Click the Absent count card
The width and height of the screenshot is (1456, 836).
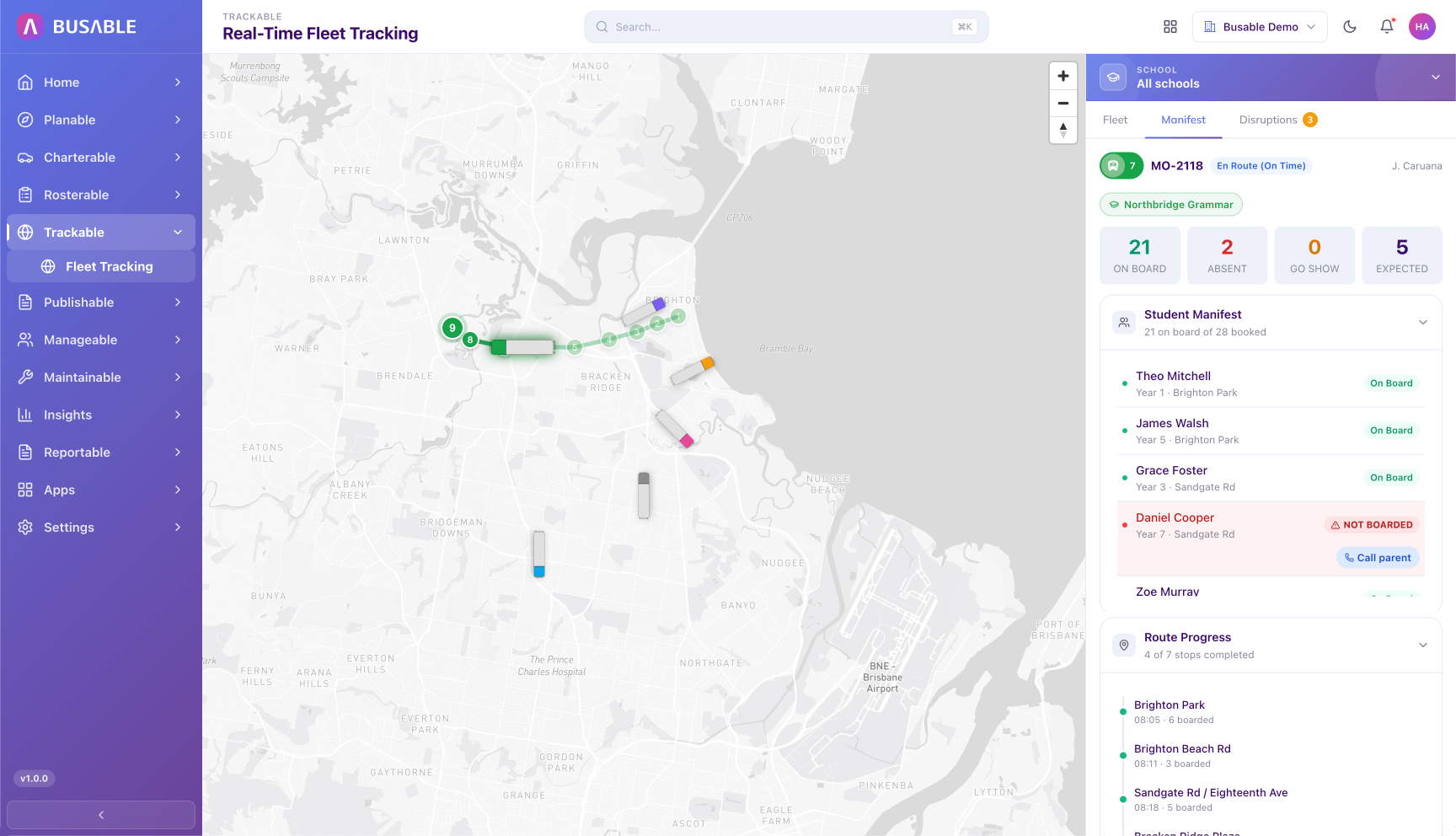[x=1227, y=255]
